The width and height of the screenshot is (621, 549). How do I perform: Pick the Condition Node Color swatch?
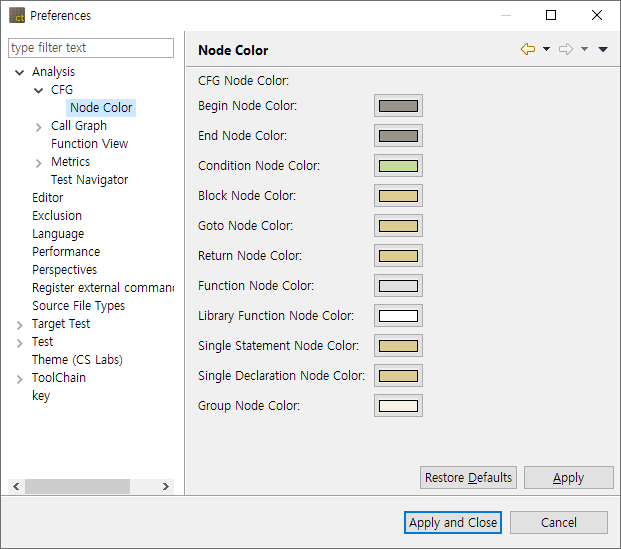[398, 166]
